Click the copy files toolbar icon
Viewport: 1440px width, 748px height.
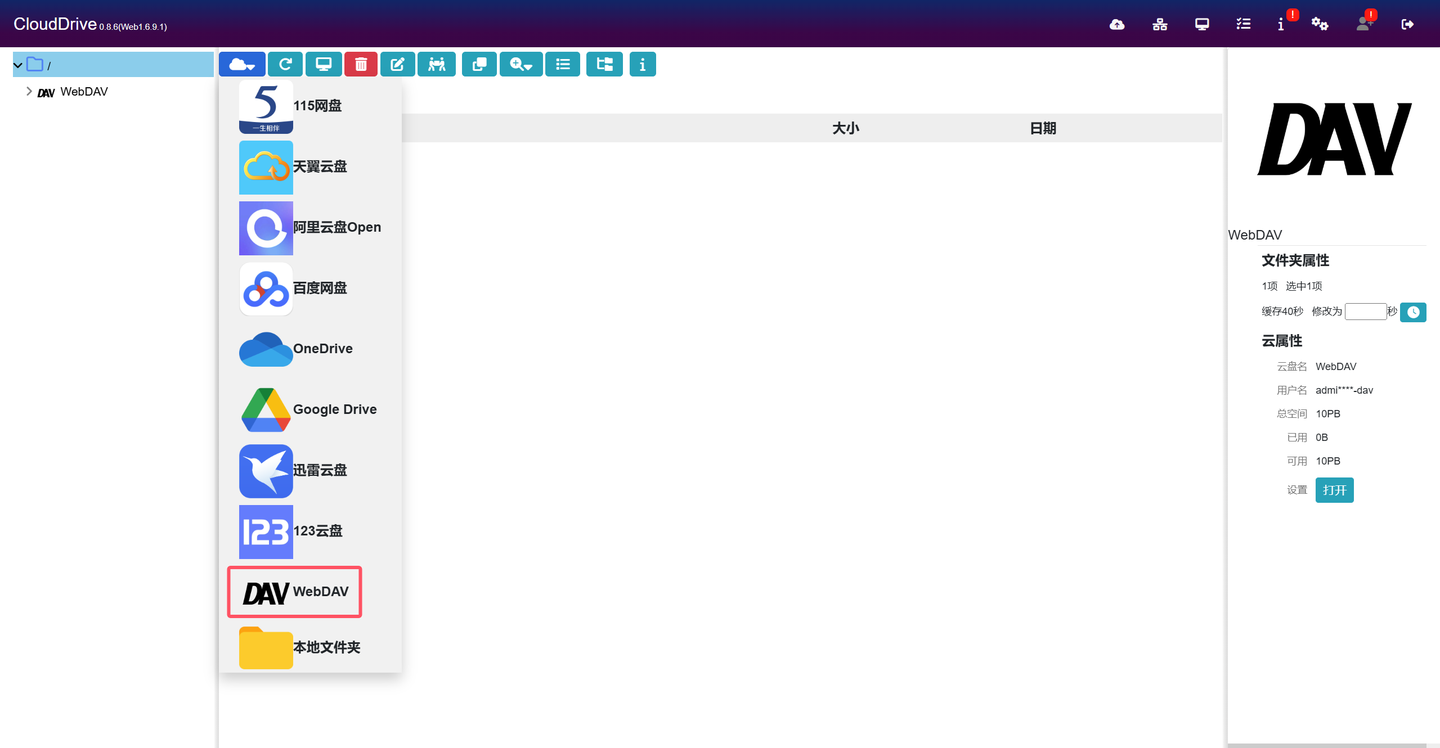click(x=478, y=63)
